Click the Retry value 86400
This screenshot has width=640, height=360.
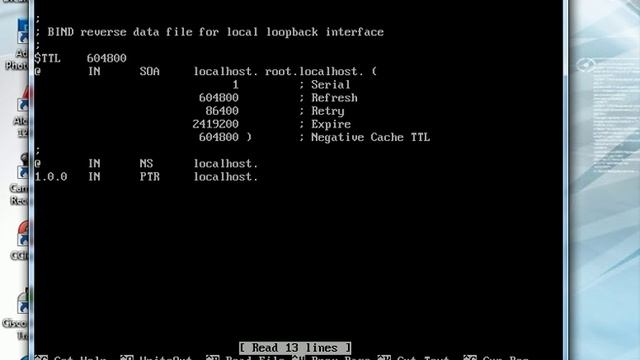tap(222, 111)
